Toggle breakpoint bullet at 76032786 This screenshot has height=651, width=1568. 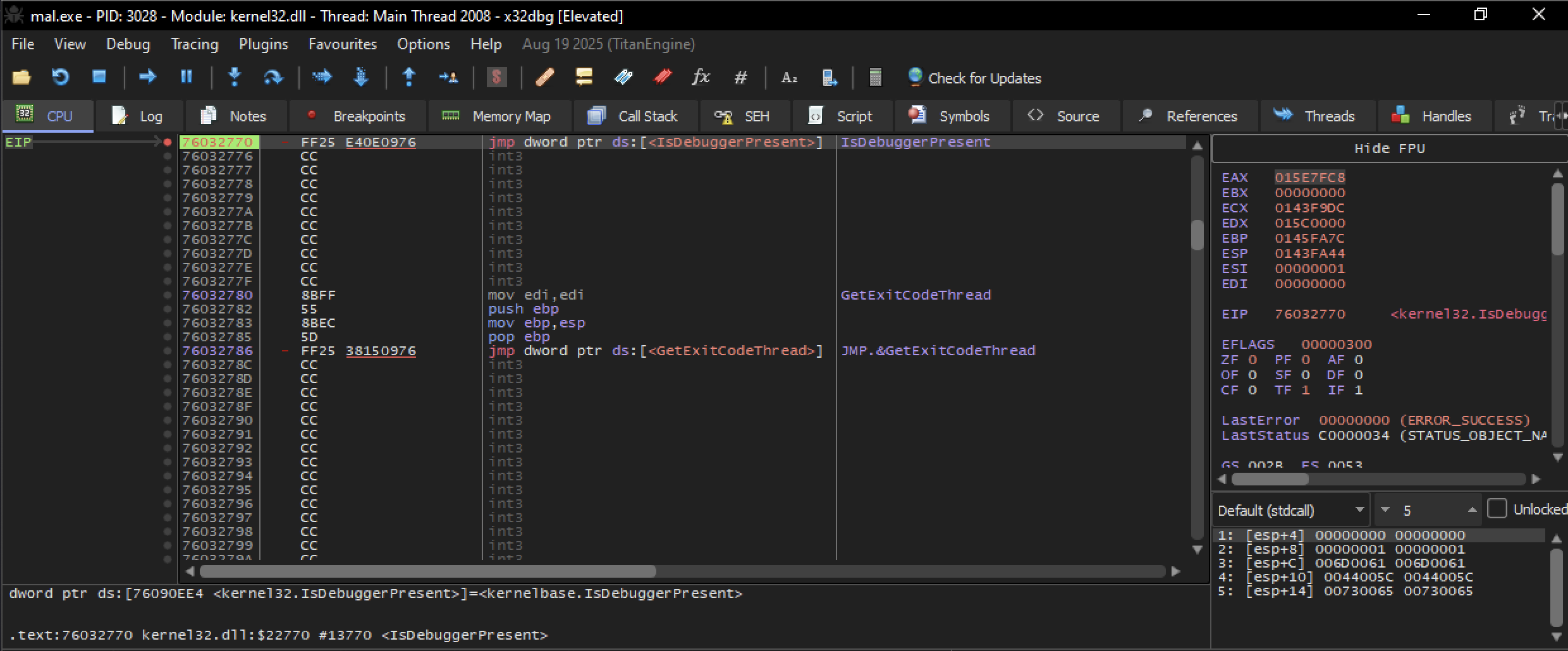click(168, 351)
